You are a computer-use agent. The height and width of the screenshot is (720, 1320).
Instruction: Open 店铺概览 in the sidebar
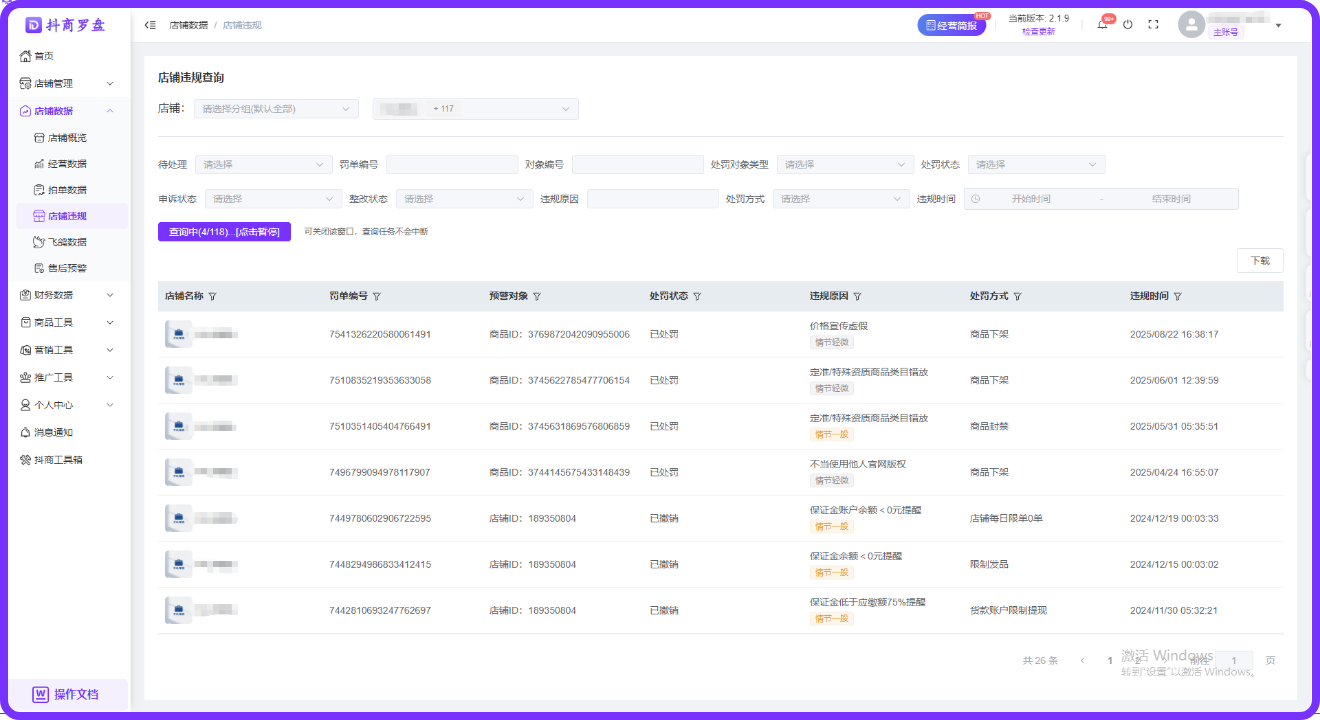pos(67,138)
